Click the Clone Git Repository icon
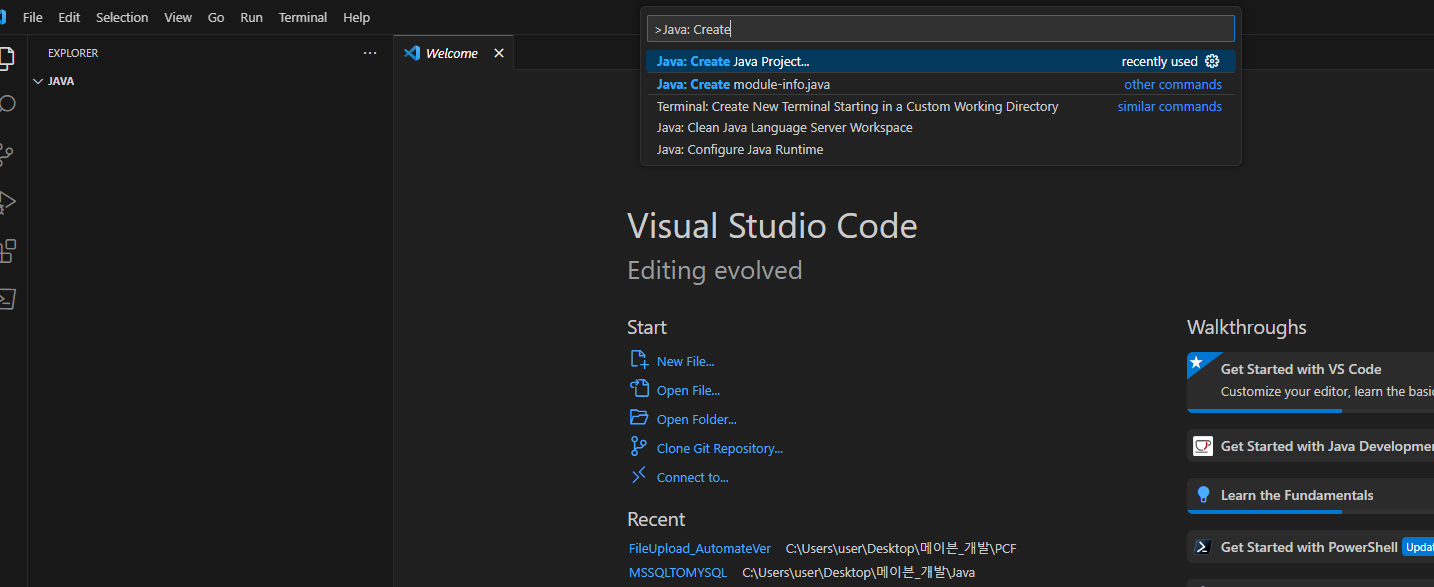 (638, 447)
